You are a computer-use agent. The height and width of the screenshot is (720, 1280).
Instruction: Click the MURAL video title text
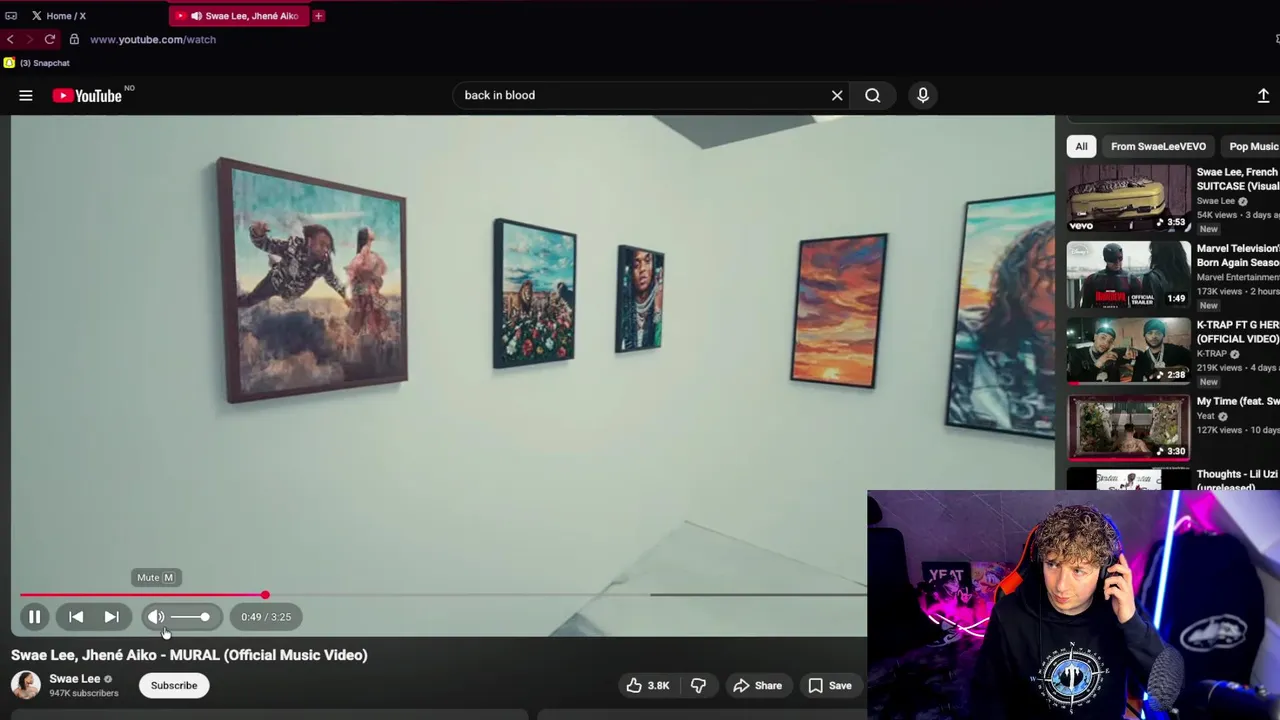pyautogui.click(x=189, y=655)
